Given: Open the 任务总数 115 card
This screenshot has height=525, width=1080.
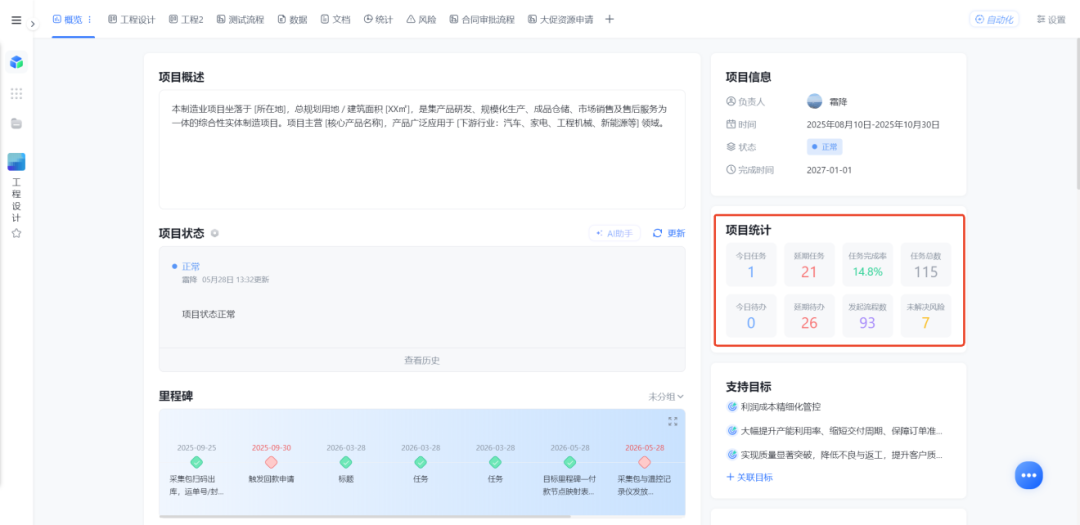Looking at the screenshot, I should click(926, 265).
